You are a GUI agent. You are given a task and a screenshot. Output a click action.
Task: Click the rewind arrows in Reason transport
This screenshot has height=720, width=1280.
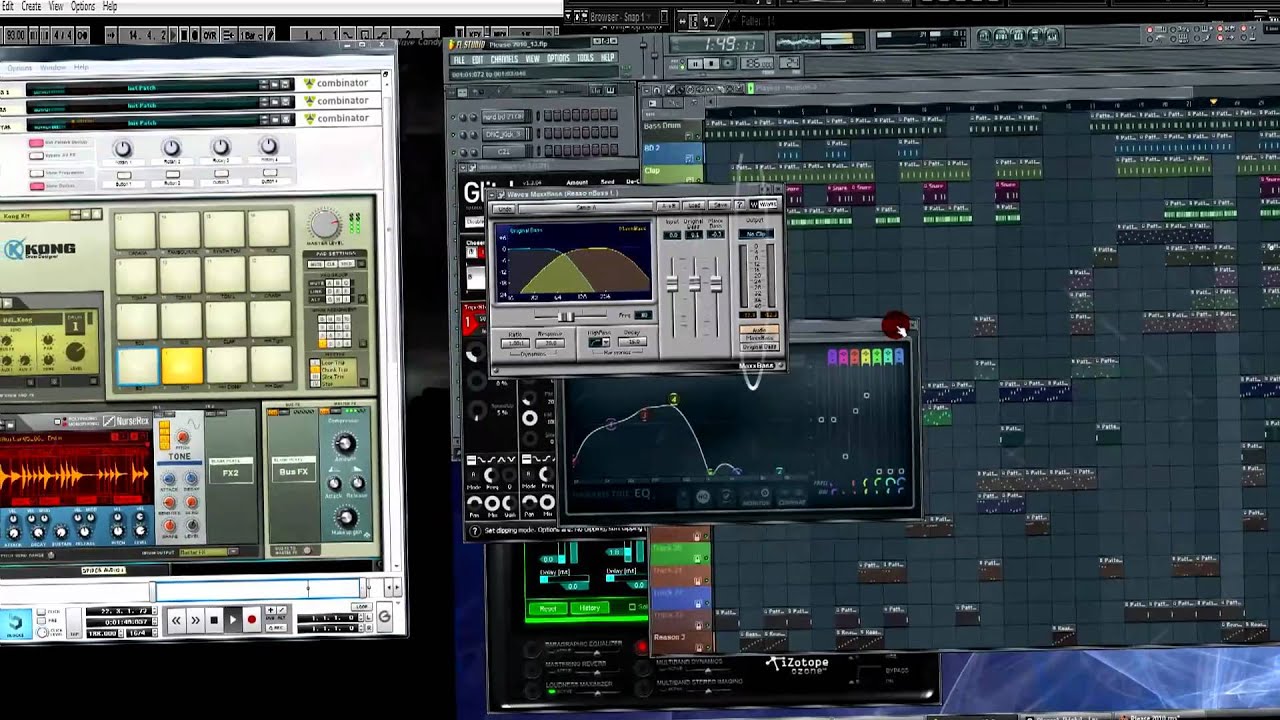(x=177, y=620)
